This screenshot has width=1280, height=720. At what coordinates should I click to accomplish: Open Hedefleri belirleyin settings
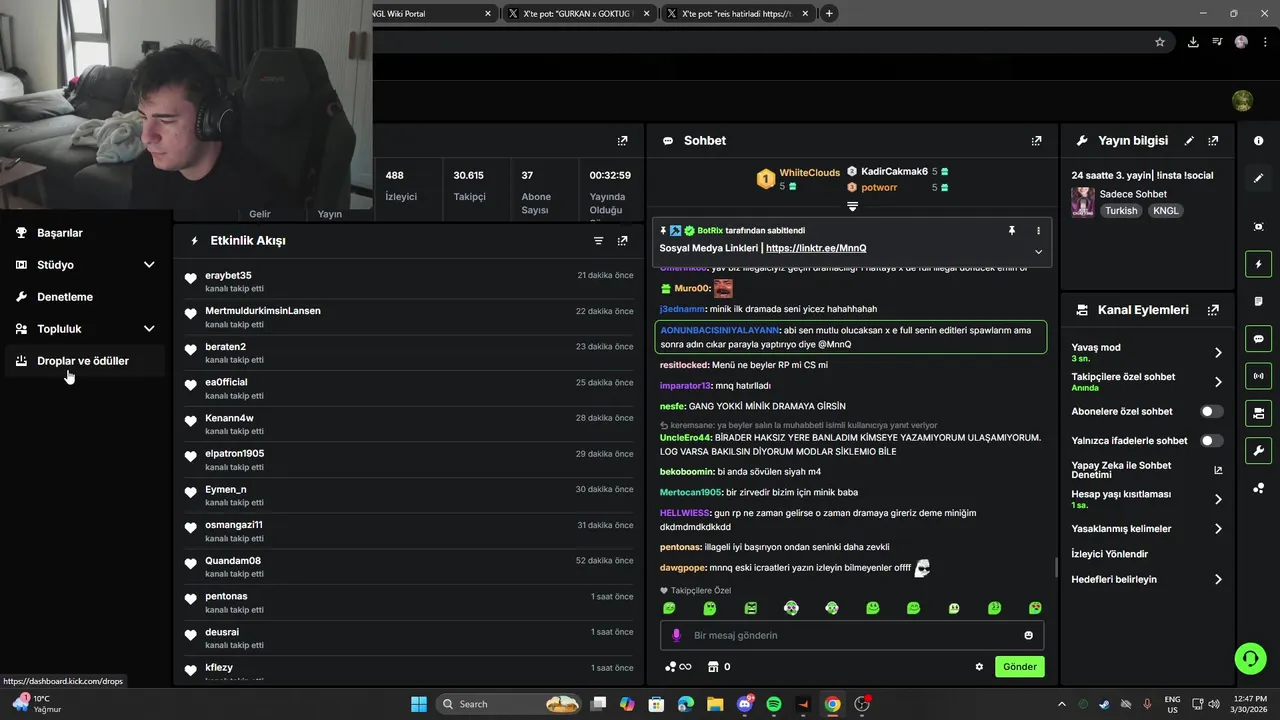[x=1147, y=579]
